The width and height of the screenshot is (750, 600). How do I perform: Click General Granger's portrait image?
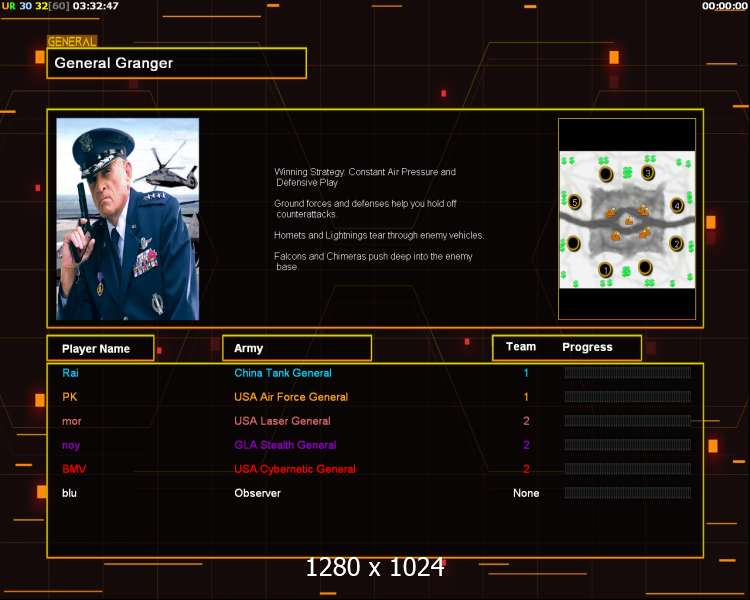(127, 219)
